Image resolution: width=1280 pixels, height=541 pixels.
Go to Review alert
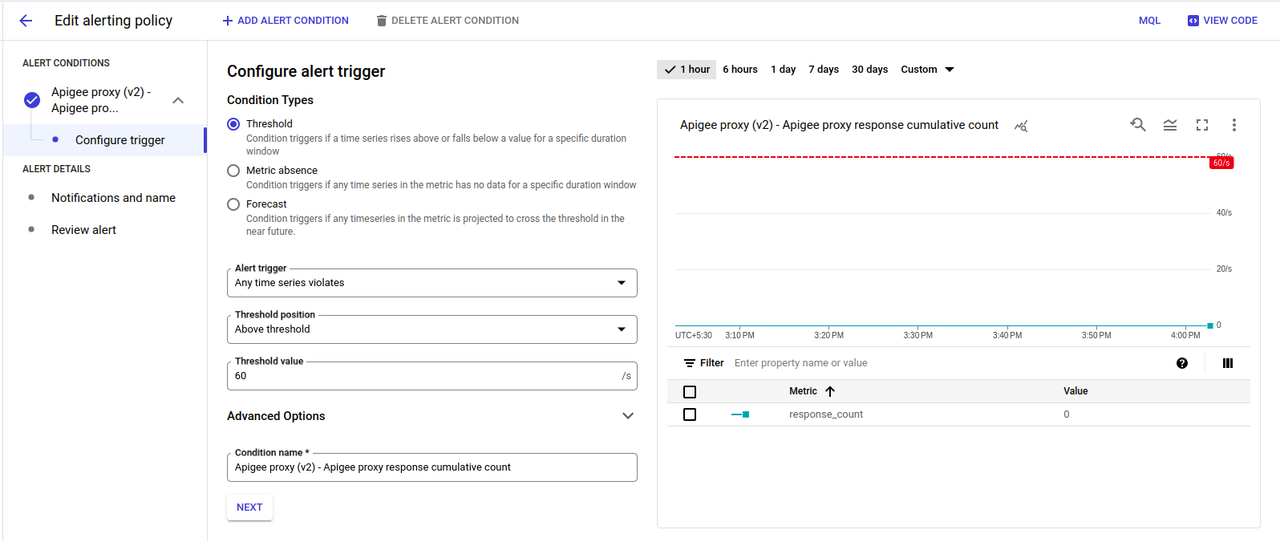point(84,230)
